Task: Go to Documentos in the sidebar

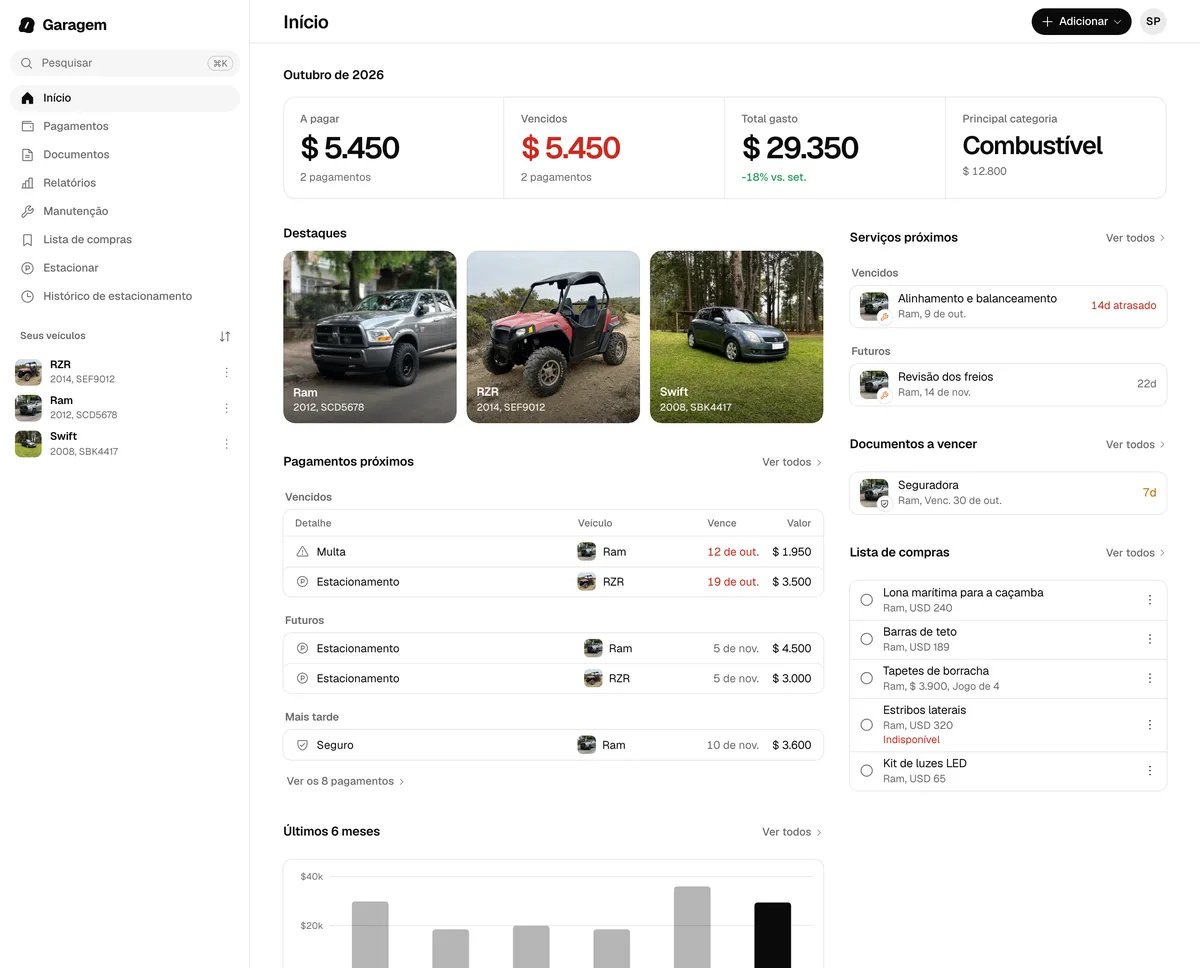Action: tap(125, 155)
